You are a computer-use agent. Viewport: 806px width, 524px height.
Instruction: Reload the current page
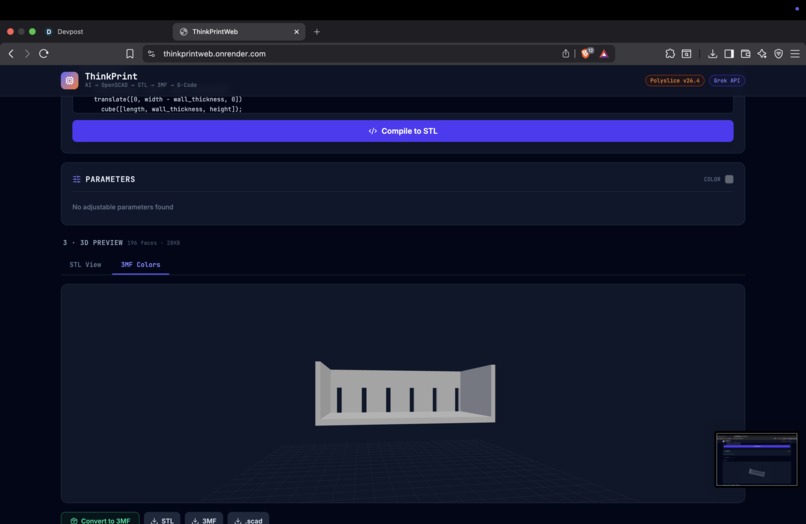point(44,53)
